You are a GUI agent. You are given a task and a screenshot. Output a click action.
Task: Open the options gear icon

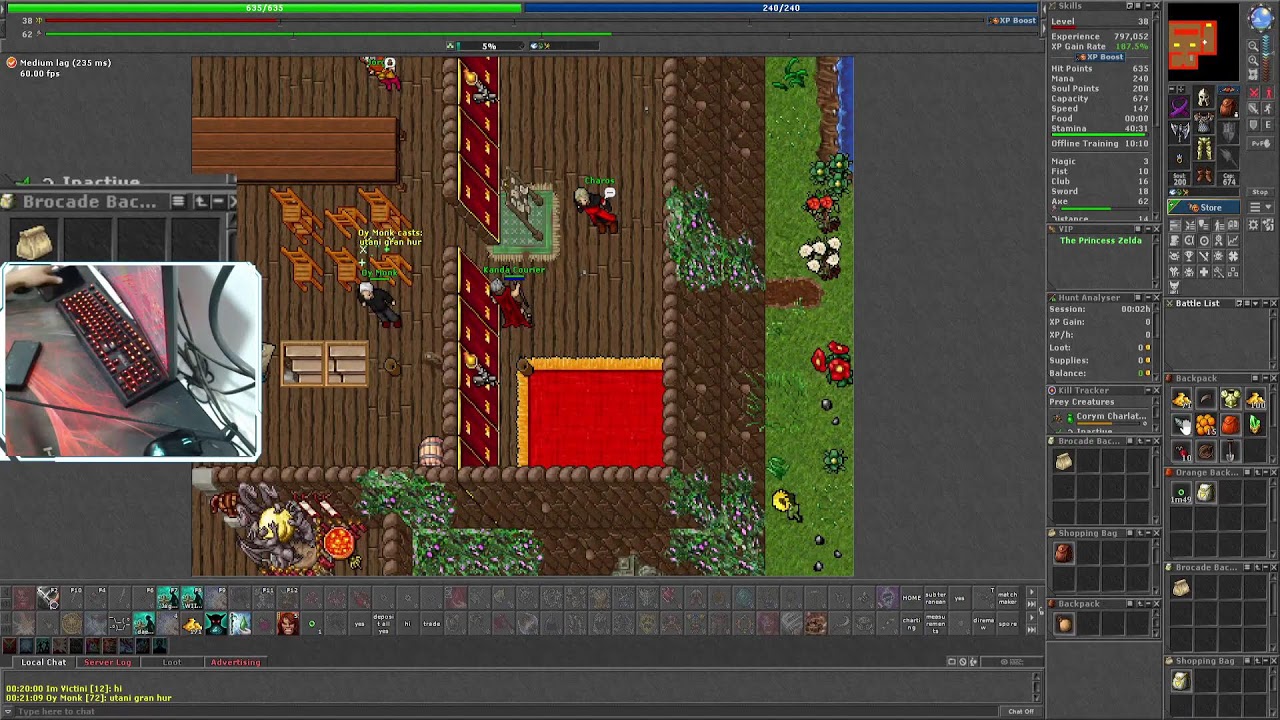point(1253,225)
